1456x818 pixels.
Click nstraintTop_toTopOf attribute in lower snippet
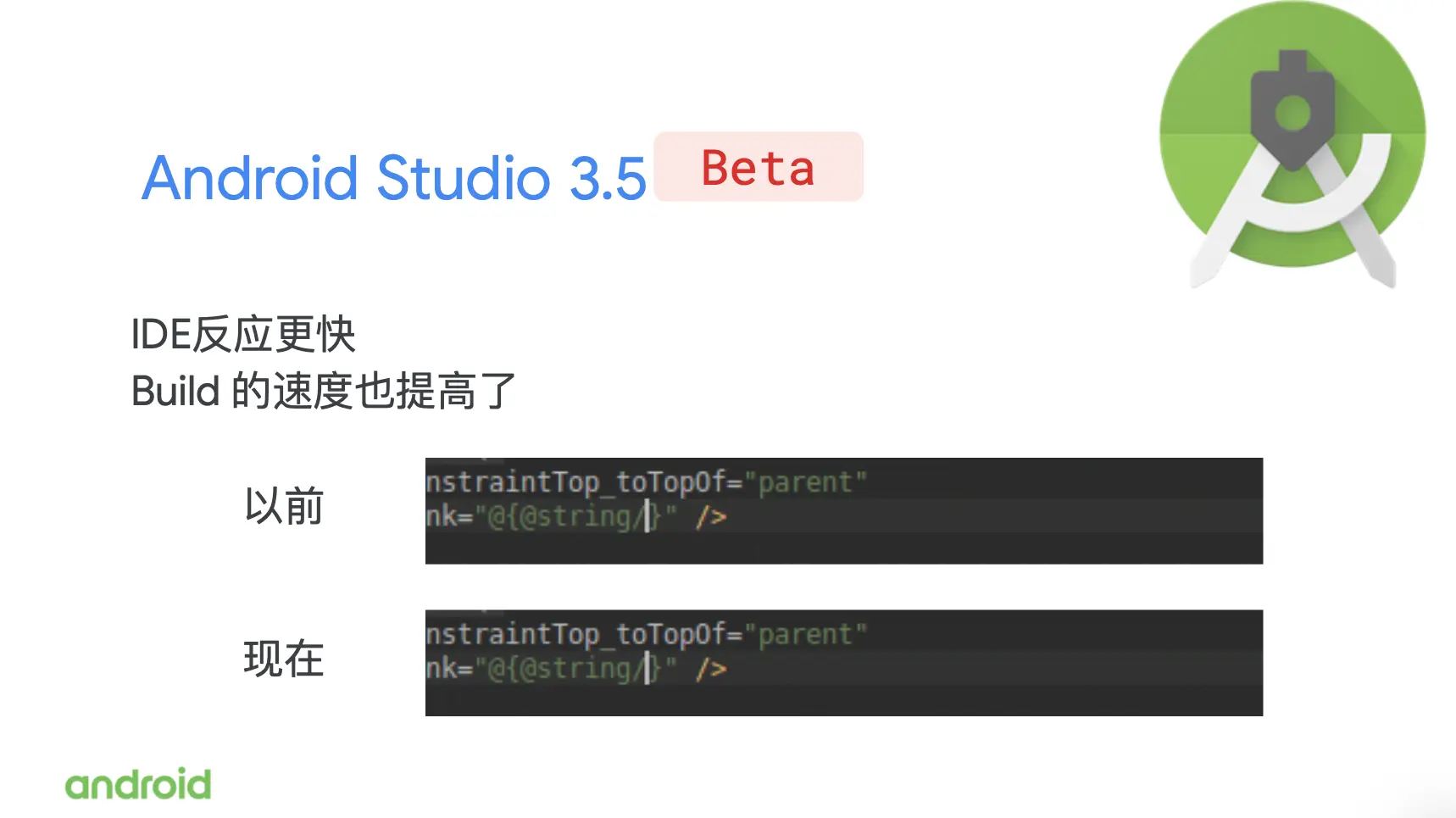coord(575,634)
